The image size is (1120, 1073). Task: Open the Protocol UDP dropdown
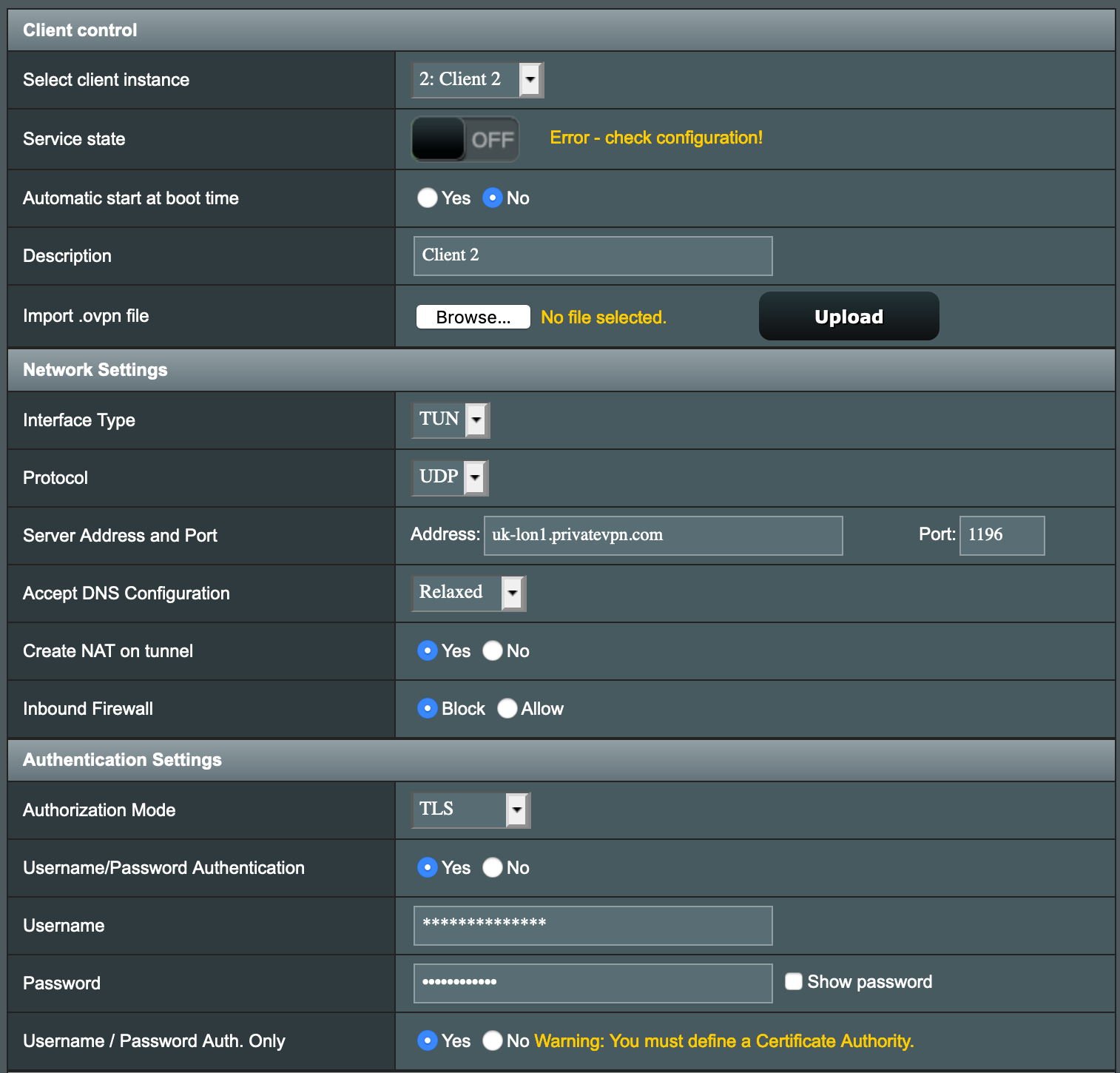(450, 478)
